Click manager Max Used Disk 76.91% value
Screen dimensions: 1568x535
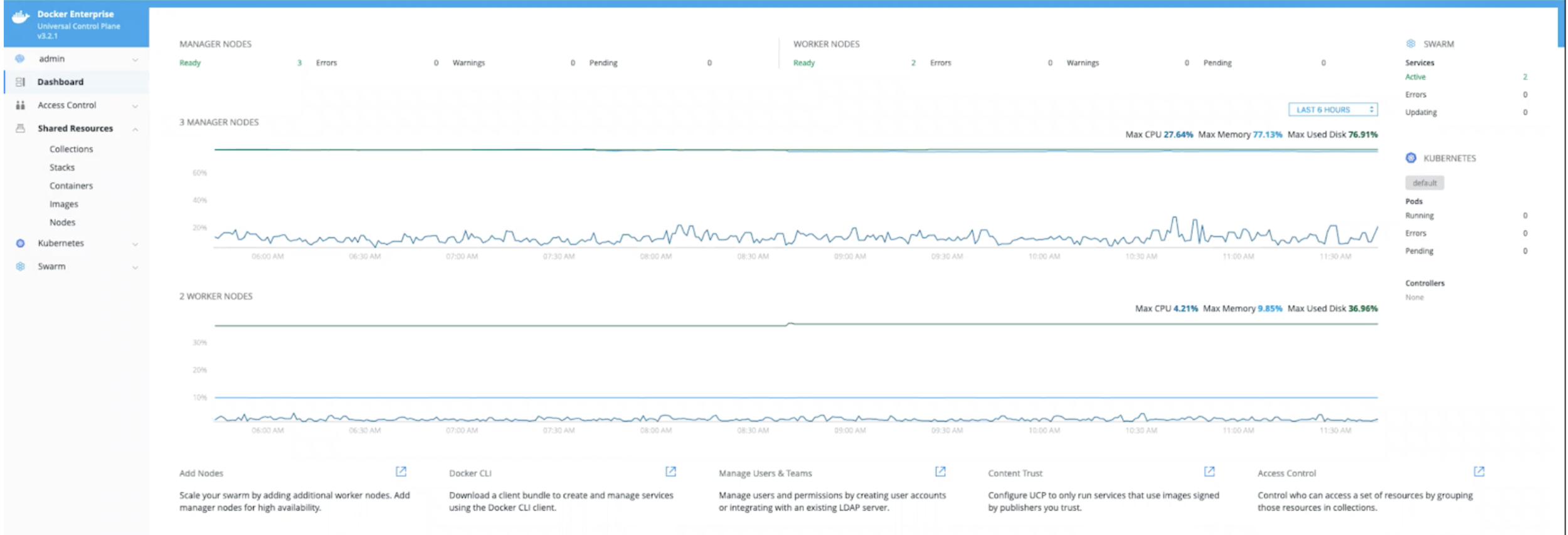[1362, 134]
